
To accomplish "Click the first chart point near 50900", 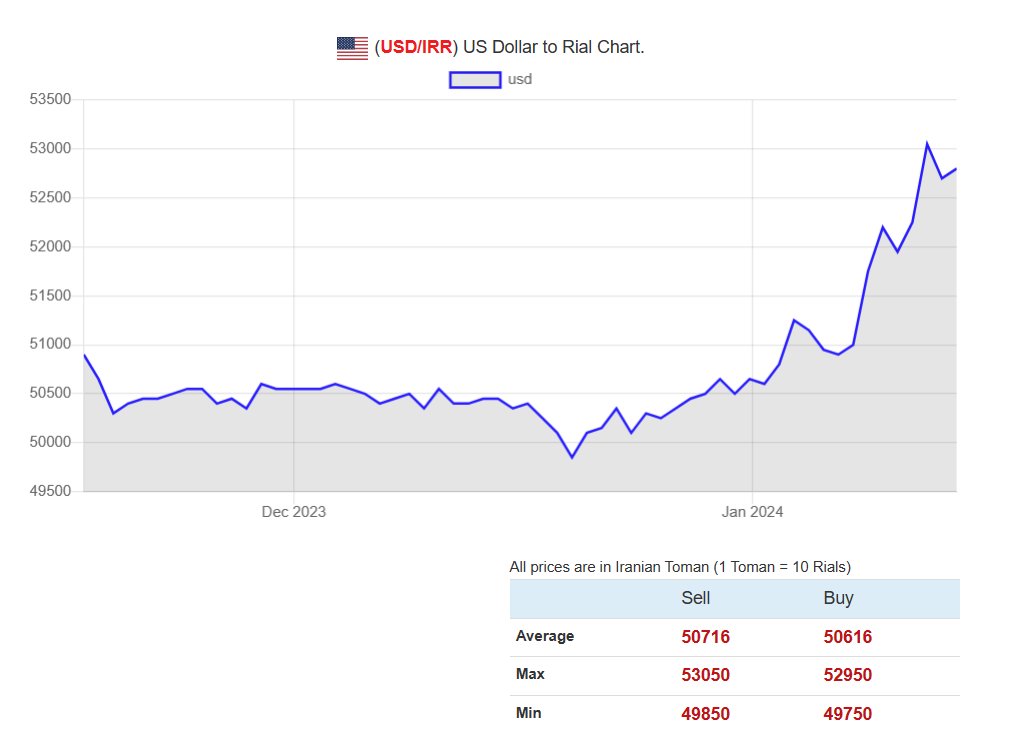I will coord(85,355).
